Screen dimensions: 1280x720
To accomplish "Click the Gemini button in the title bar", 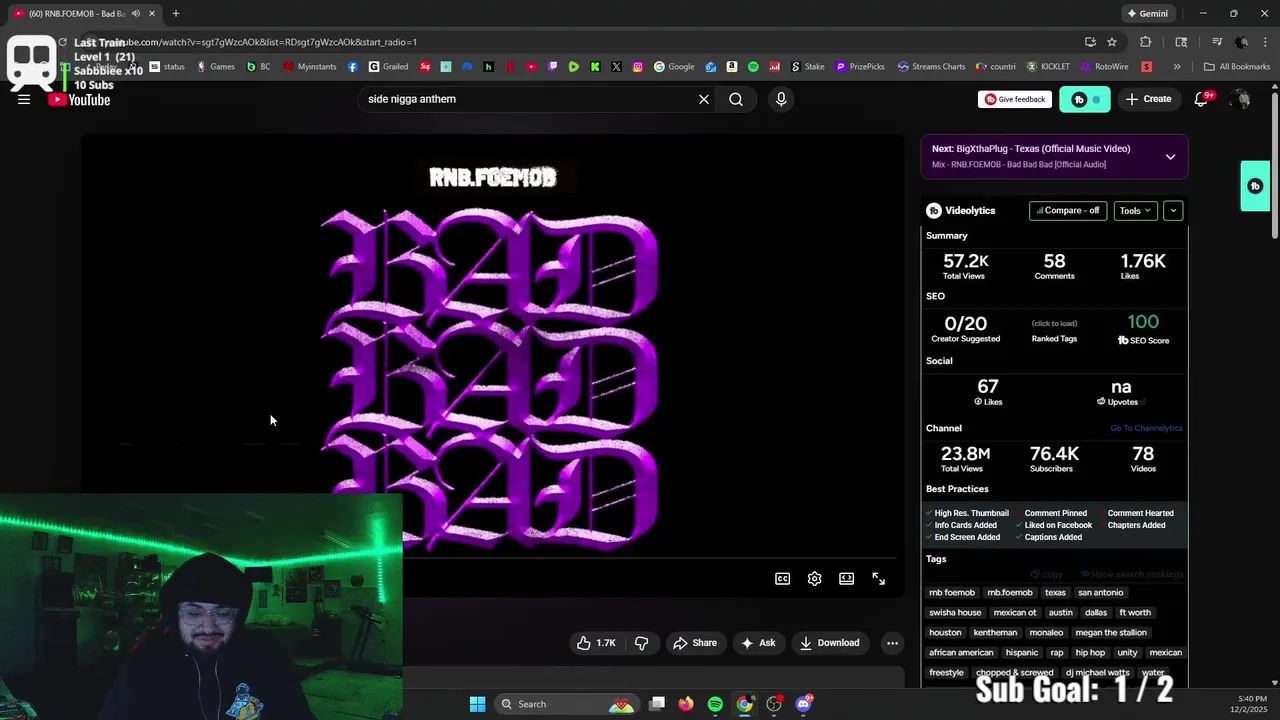I will click(1147, 13).
